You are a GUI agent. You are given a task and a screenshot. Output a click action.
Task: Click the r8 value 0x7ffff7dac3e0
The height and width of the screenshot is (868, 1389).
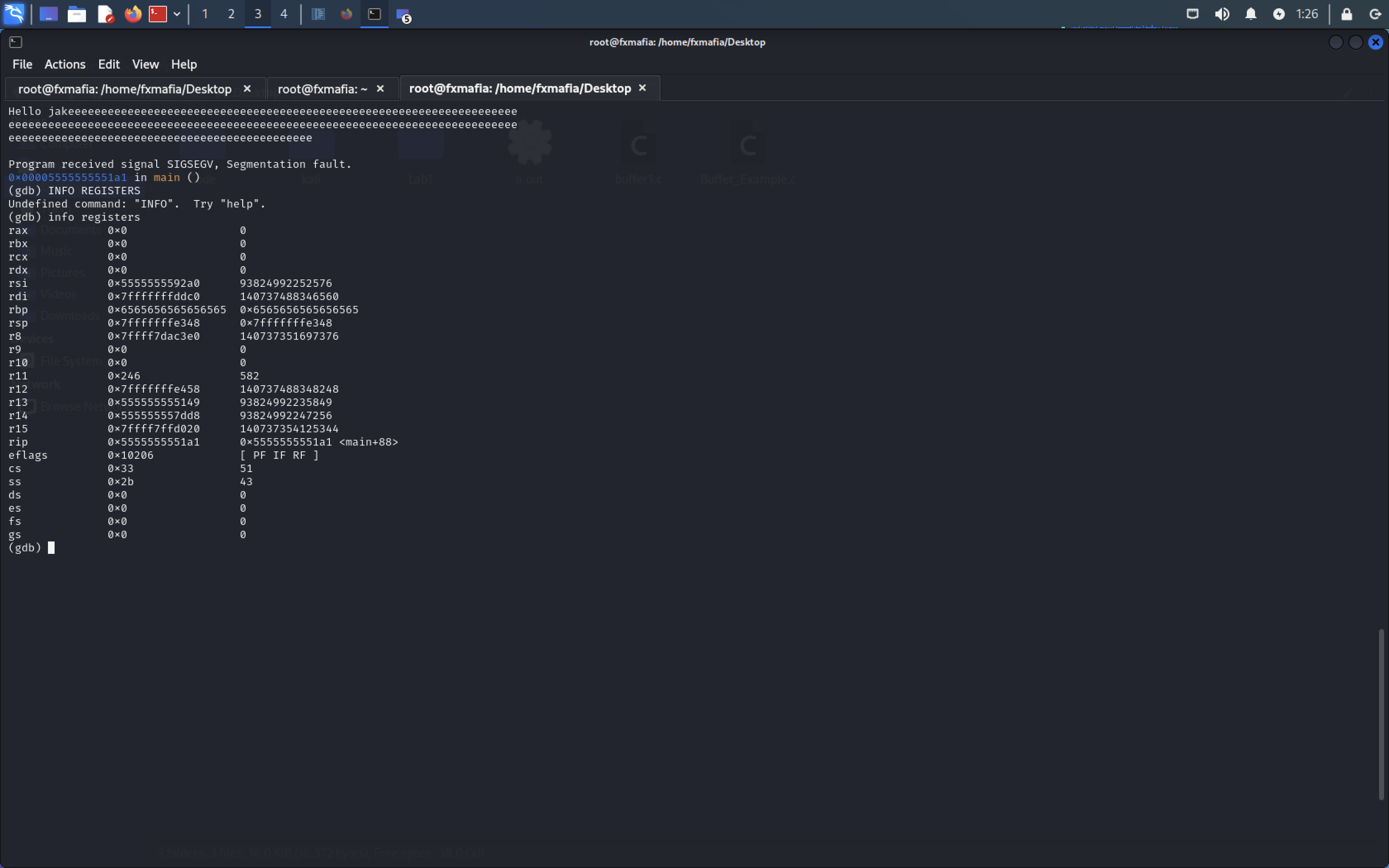154,336
